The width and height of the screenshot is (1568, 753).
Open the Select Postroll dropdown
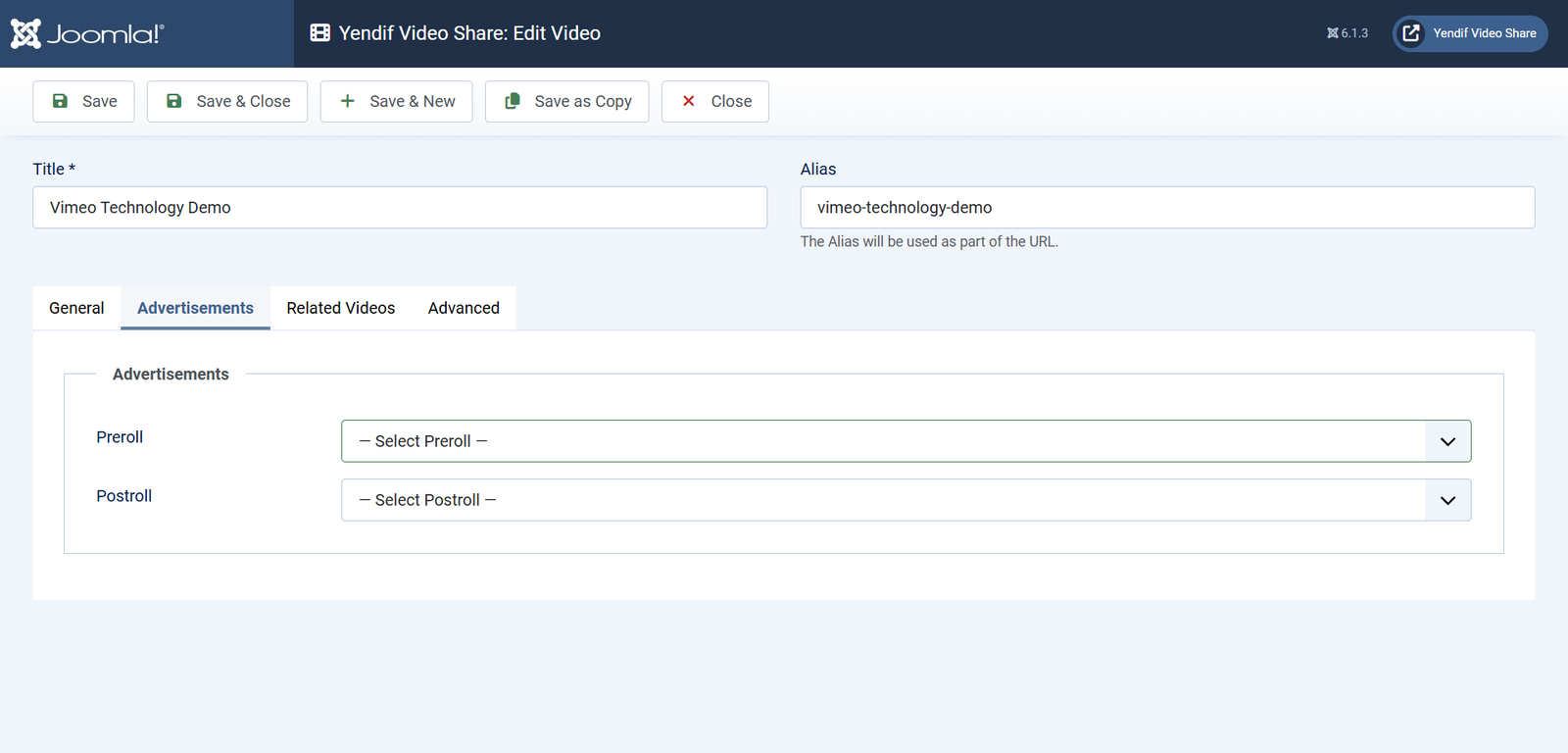906,500
